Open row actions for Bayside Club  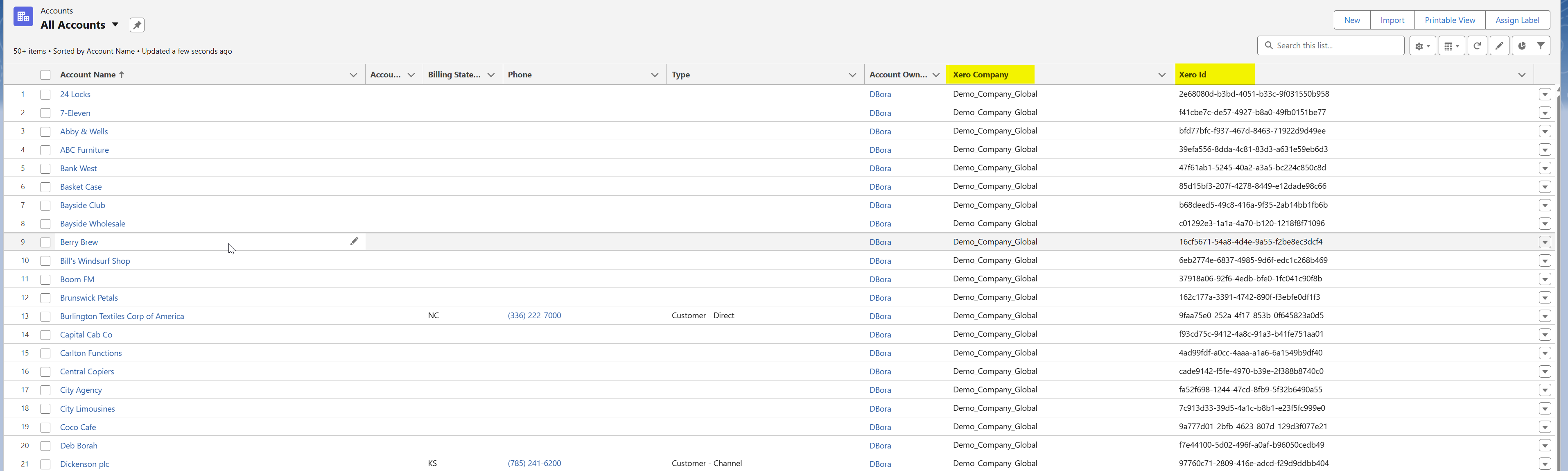[x=1545, y=205]
